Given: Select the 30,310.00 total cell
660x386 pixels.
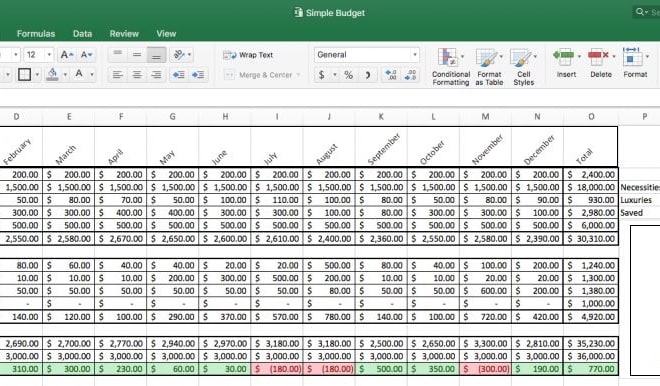Looking at the screenshot, I should [591, 239].
